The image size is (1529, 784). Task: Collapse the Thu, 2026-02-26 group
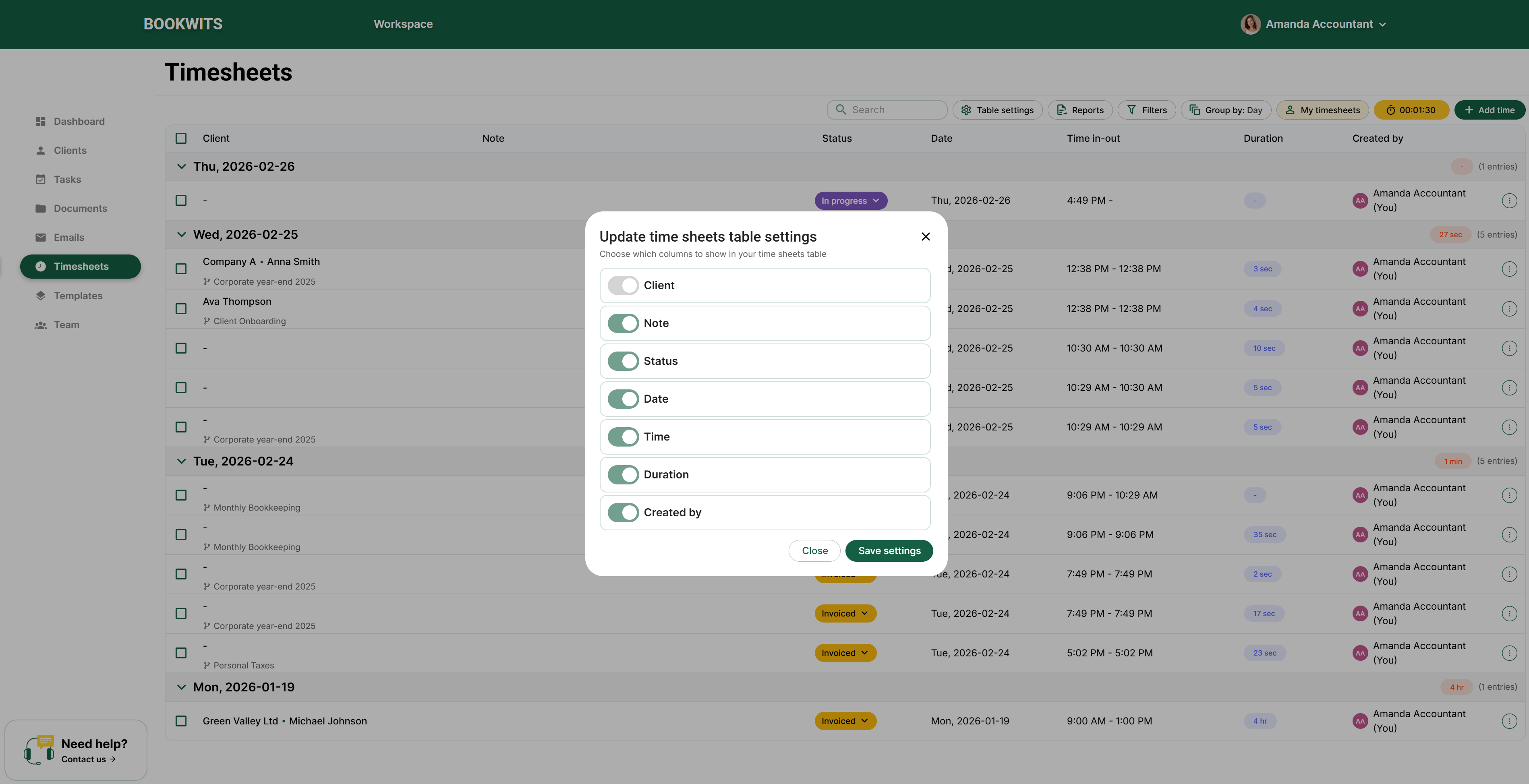[x=181, y=167]
